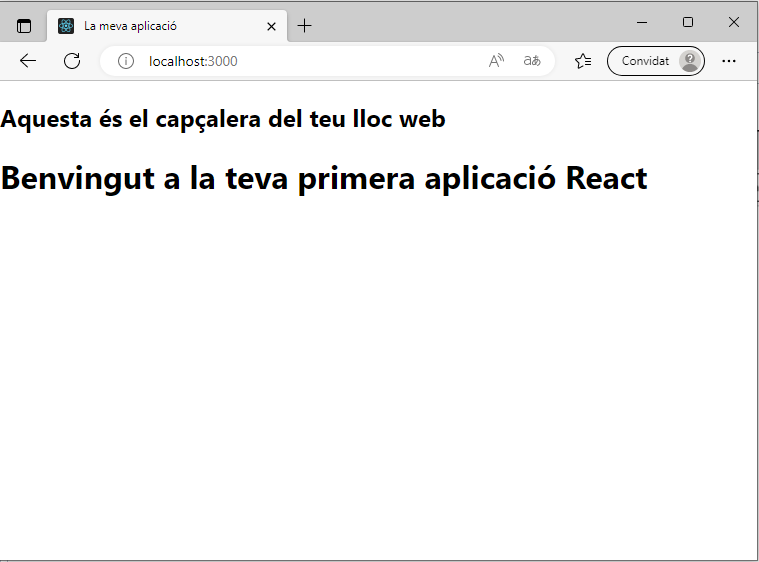Close the browser window
This screenshot has width=759, height=562.
tap(734, 22)
